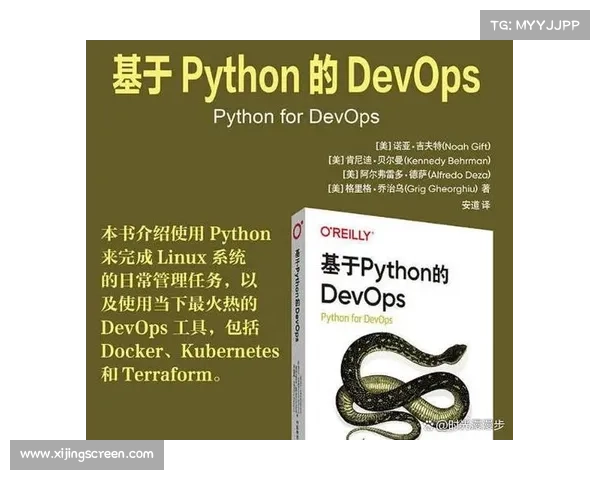Click Docker、Kubernetes line in the description

190,352
